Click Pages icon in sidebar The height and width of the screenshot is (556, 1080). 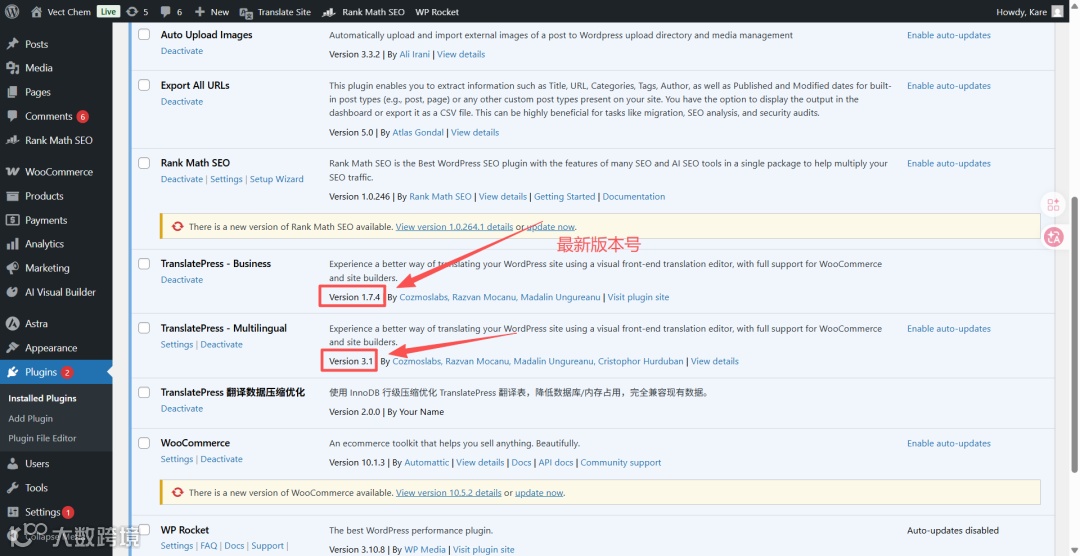pos(12,92)
